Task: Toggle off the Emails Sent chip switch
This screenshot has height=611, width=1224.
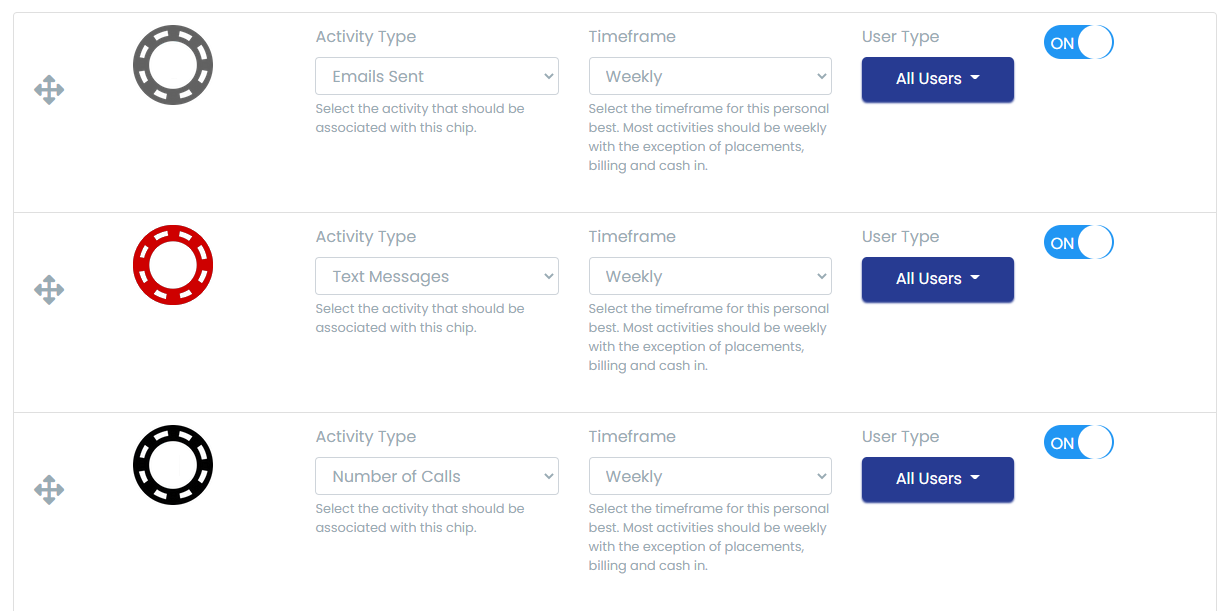Action: click(x=1078, y=43)
